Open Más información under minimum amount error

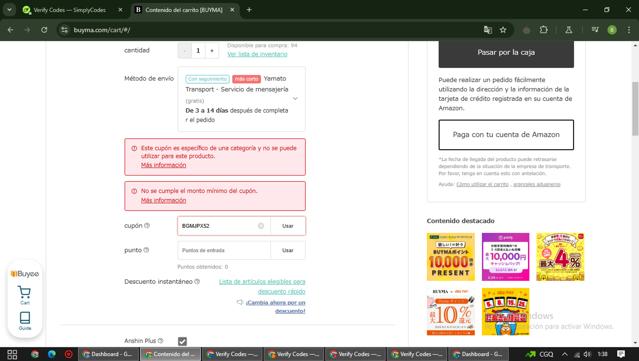coord(163,200)
